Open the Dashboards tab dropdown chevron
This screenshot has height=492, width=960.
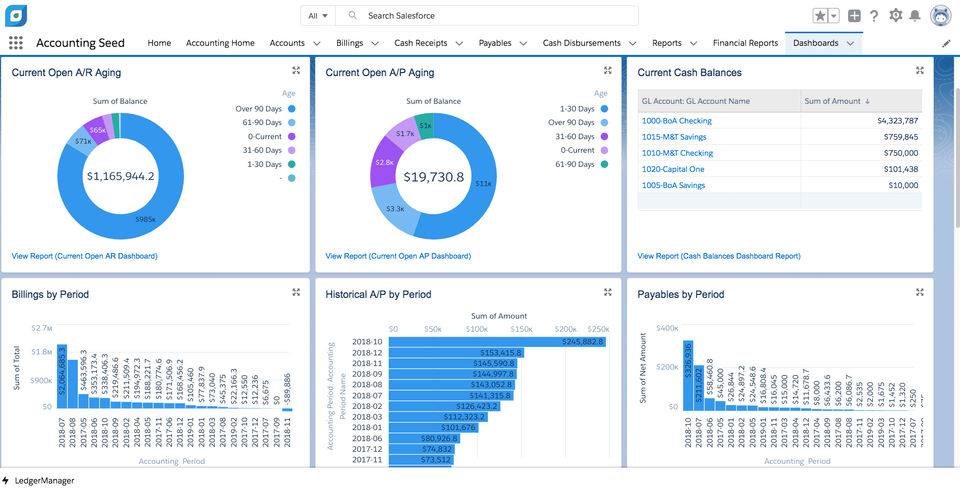click(850, 43)
